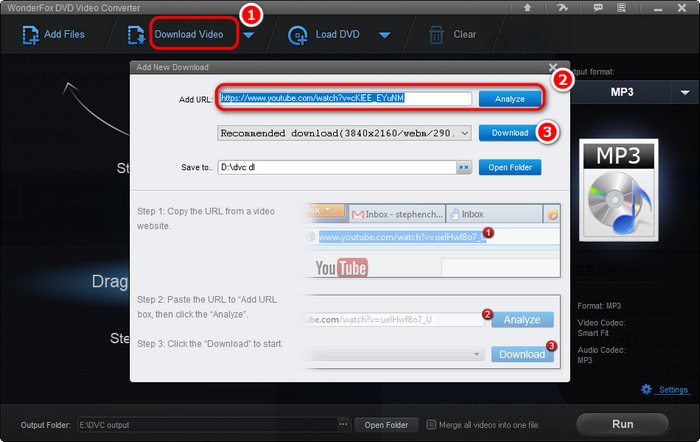
Task: Click 'Step 1: Copy the URL' instruction text
Action: tap(206, 218)
